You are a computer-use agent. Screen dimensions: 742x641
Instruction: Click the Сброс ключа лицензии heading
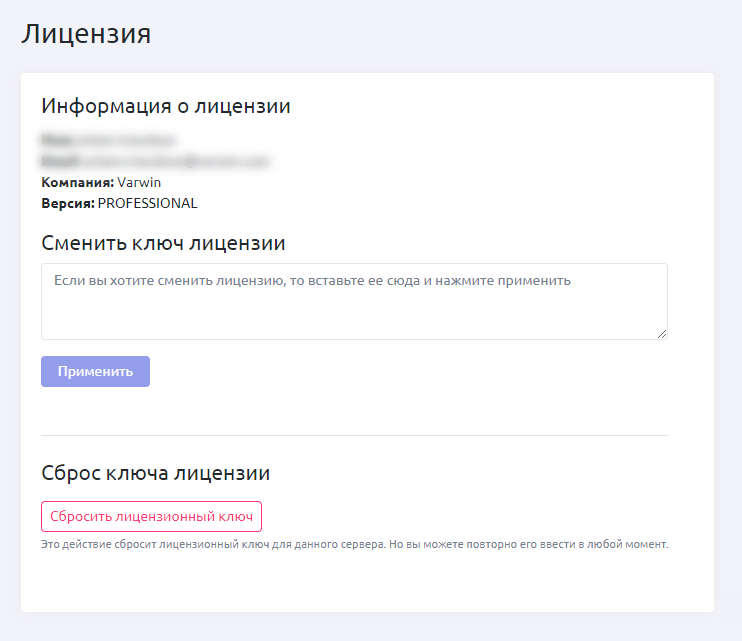click(x=155, y=473)
